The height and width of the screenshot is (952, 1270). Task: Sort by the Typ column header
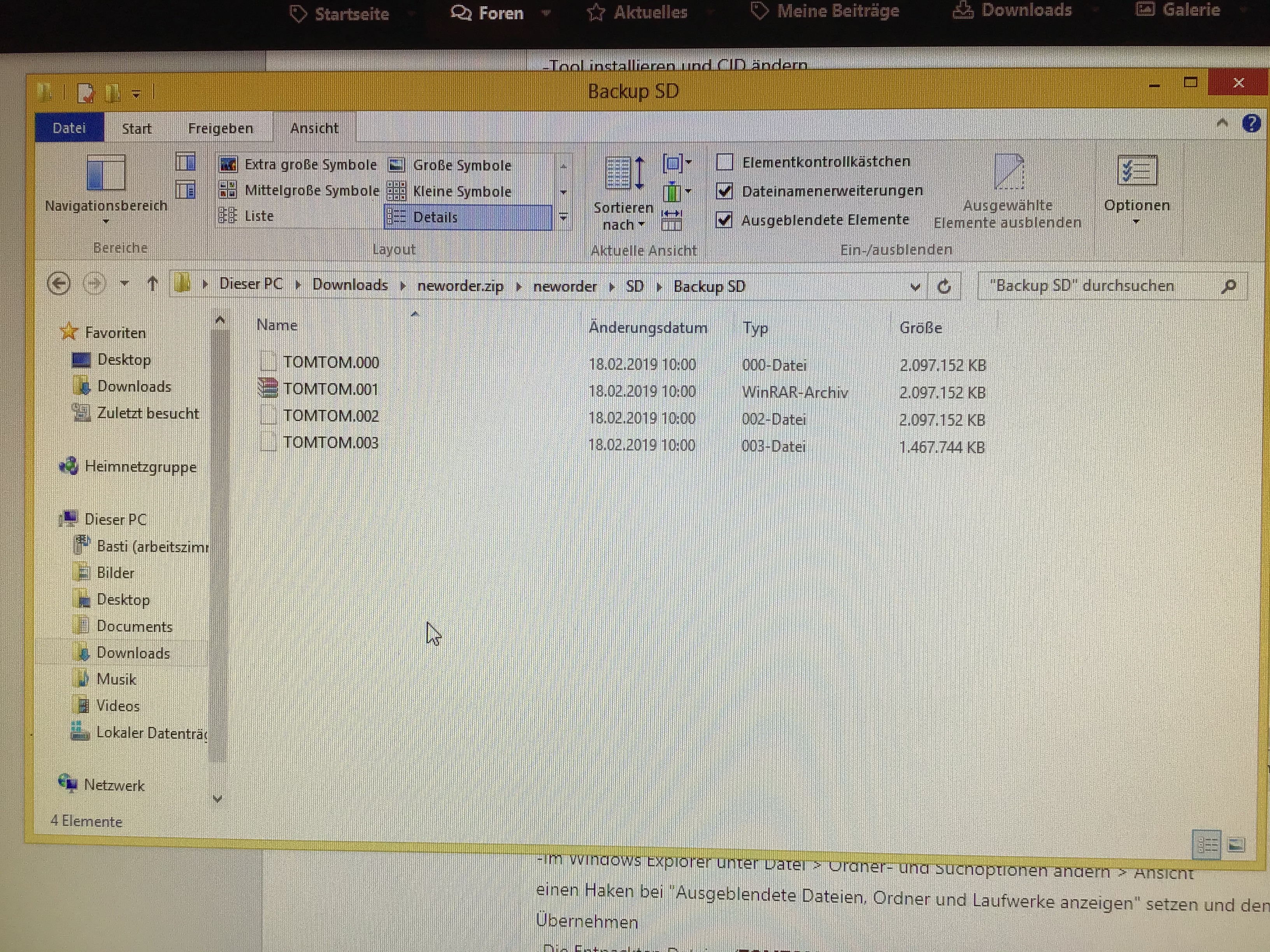[755, 328]
